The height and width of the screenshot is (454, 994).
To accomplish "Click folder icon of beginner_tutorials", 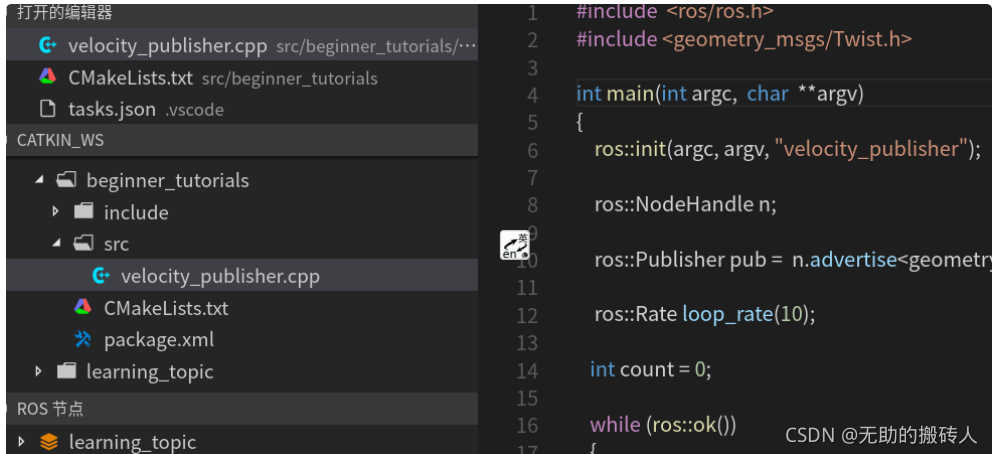I will tap(65, 180).
